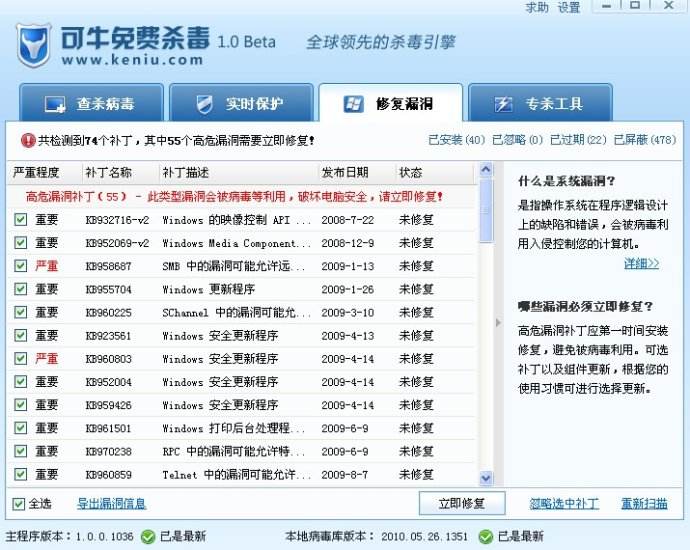This screenshot has height=550, width=690.
Task: Sort by 严重程度 column header
Action: pos(44,172)
